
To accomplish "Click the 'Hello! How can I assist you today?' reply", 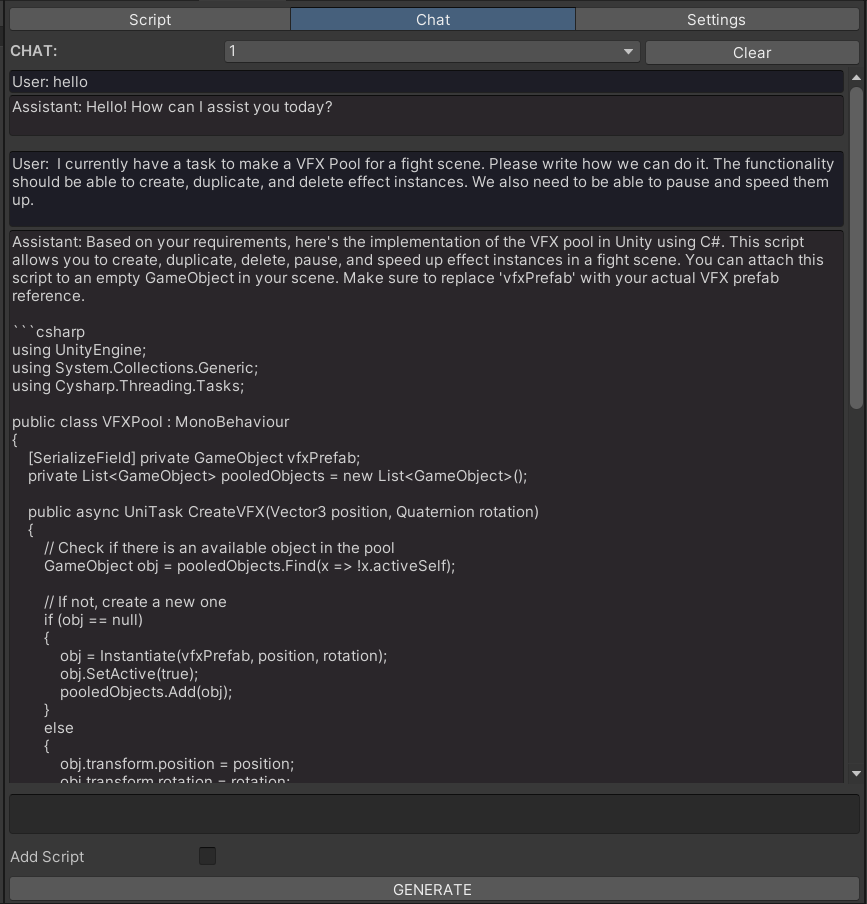I will coord(426,114).
